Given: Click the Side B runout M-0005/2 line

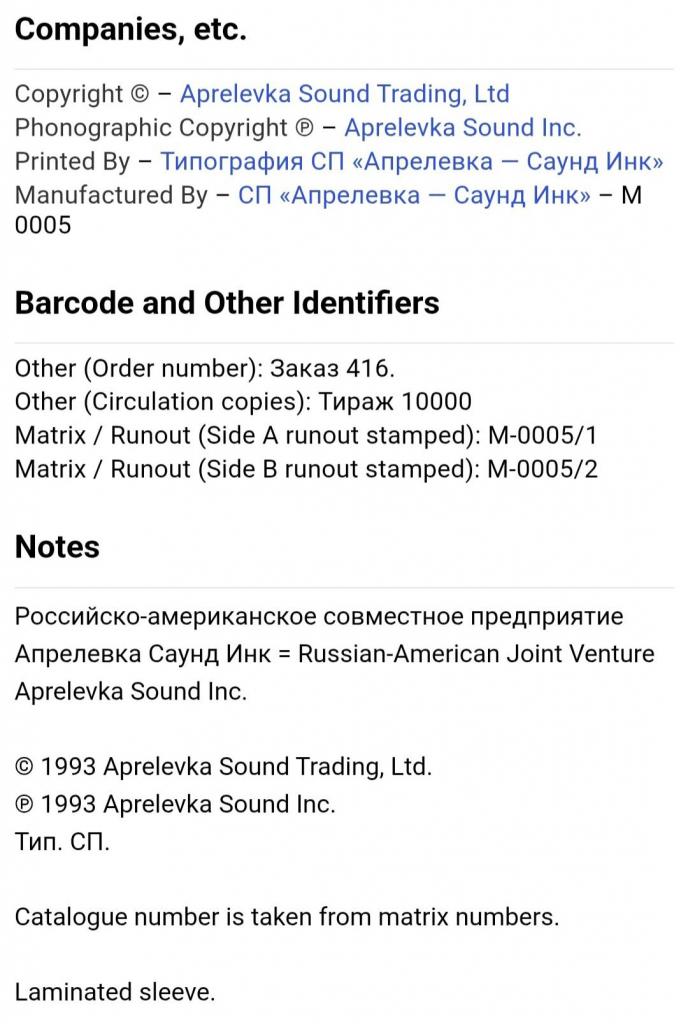Looking at the screenshot, I should (306, 469).
